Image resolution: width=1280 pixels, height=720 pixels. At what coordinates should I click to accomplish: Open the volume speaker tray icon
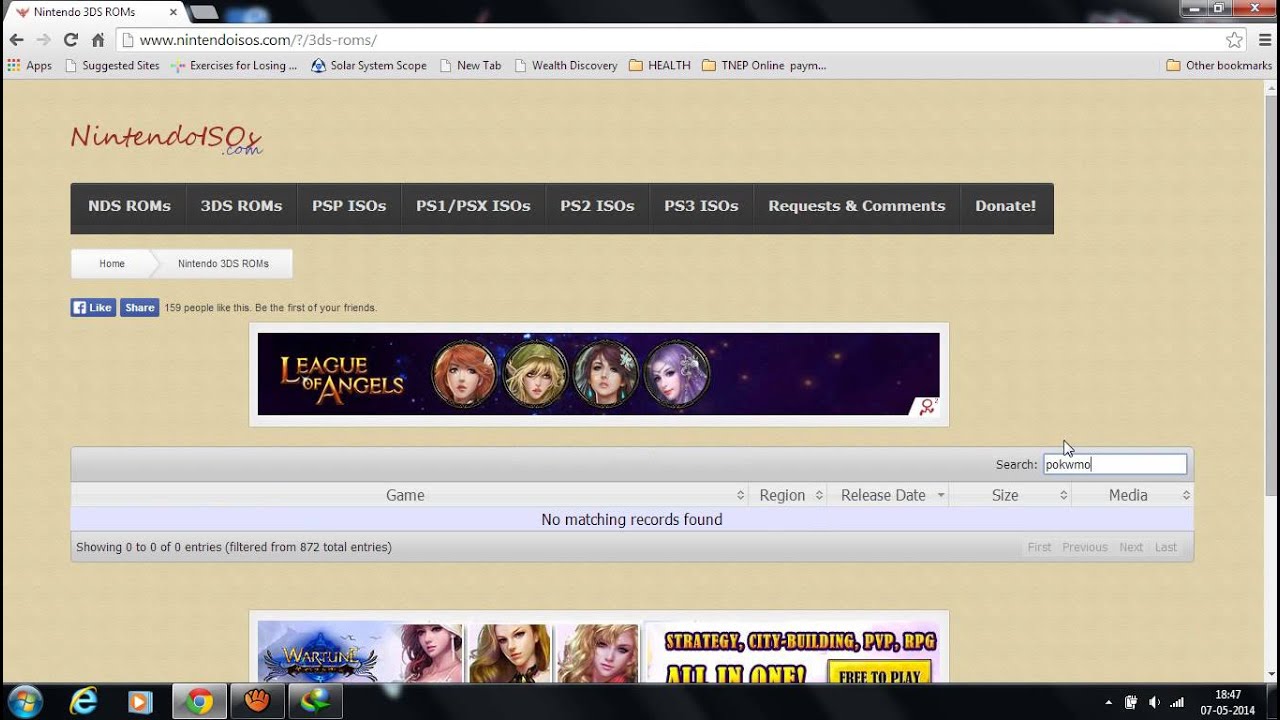pyautogui.click(x=1154, y=702)
